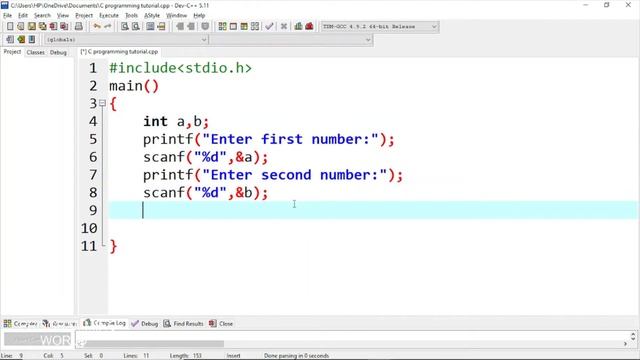
Task: Click 'Done parsing in 0 seconds' status text
Action: point(296,356)
